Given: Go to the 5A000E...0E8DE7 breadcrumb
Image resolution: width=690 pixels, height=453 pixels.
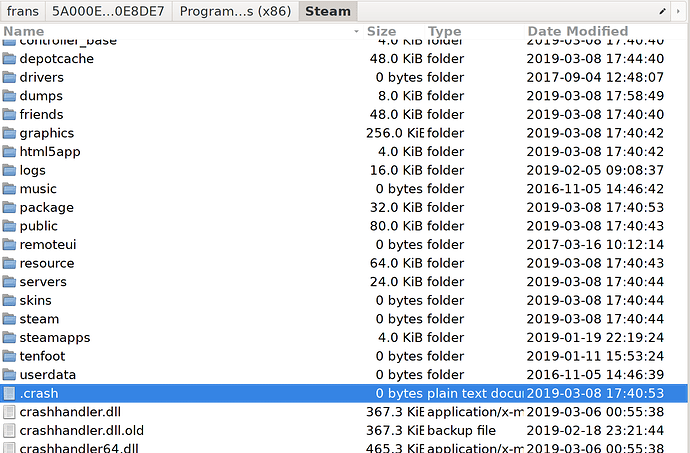Looking at the screenshot, I should coord(108,11).
